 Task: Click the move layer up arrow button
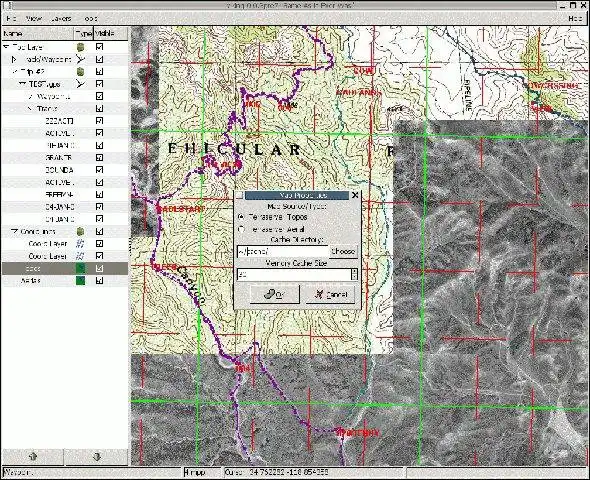33,457
